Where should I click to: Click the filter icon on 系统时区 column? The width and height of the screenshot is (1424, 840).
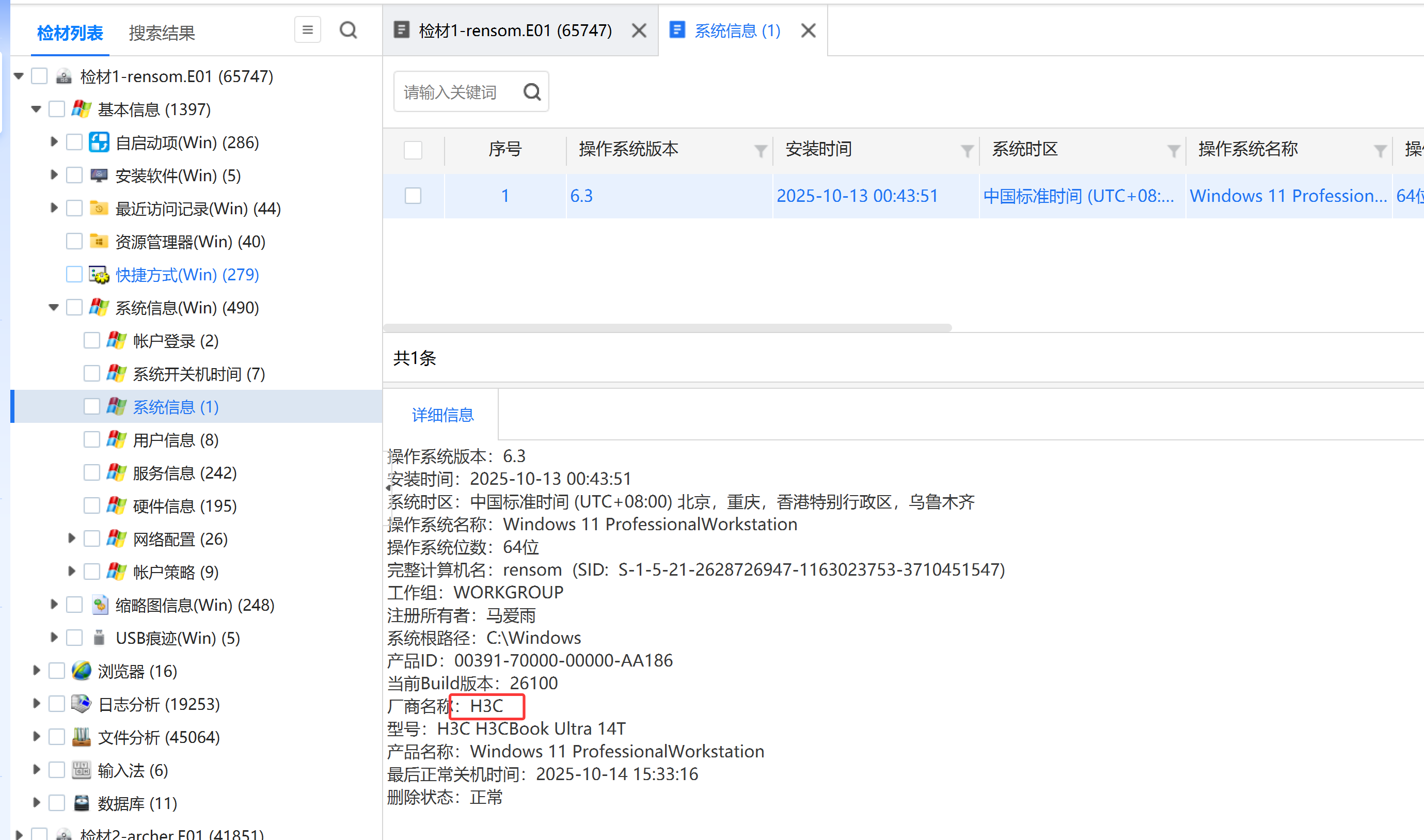(1173, 151)
